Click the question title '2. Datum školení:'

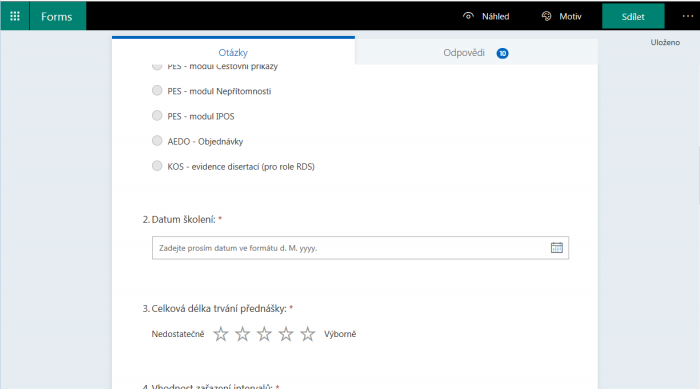179,219
